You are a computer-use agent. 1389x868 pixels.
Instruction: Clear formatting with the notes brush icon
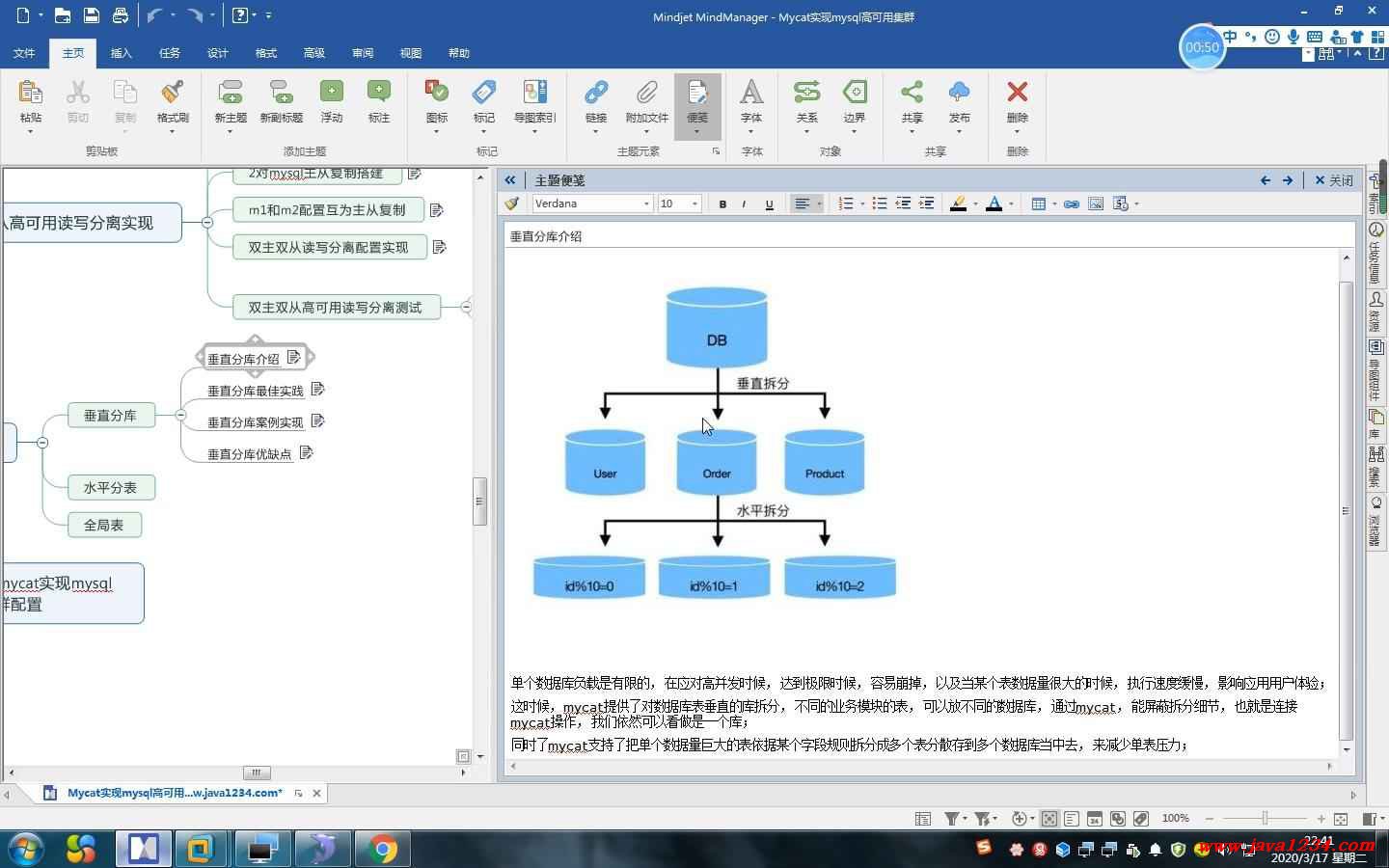pyautogui.click(x=512, y=203)
